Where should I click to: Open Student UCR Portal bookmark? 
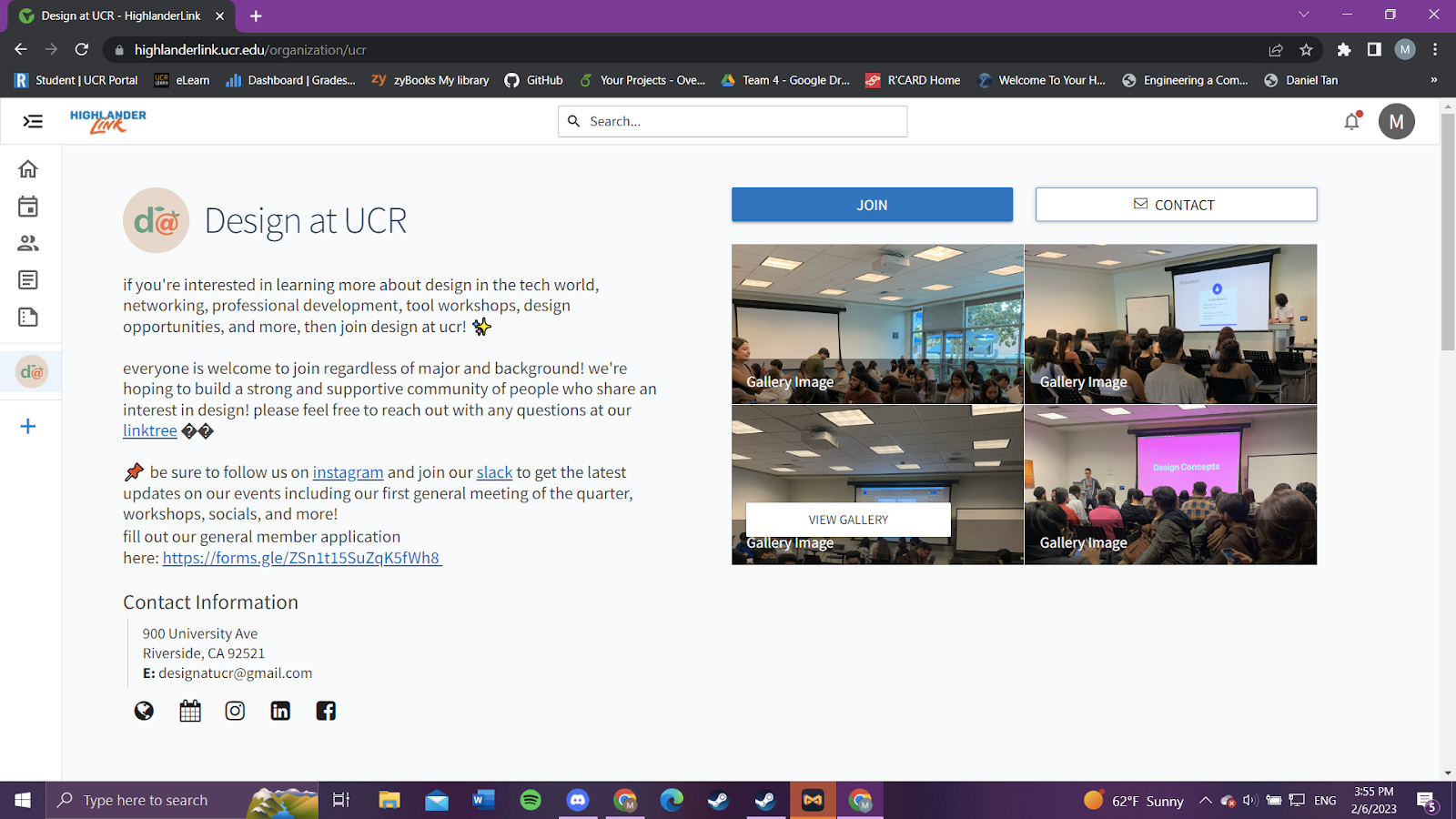[x=76, y=80]
